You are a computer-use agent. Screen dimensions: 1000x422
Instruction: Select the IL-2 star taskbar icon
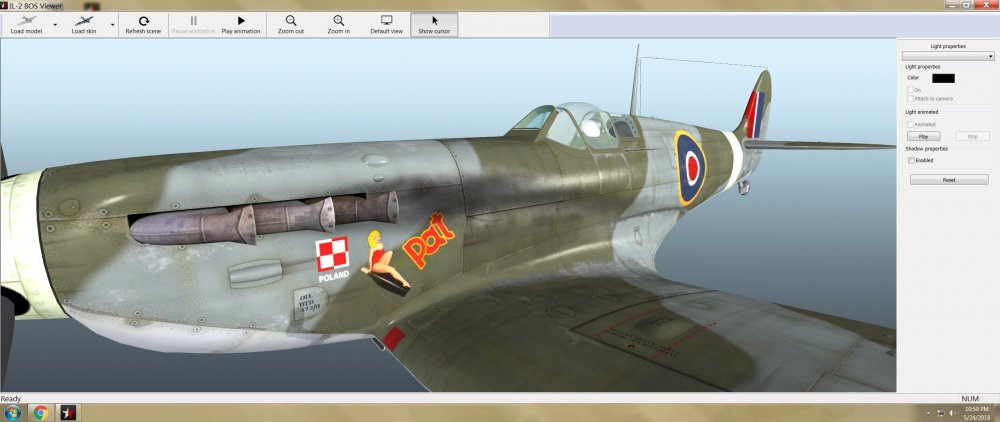(68, 412)
